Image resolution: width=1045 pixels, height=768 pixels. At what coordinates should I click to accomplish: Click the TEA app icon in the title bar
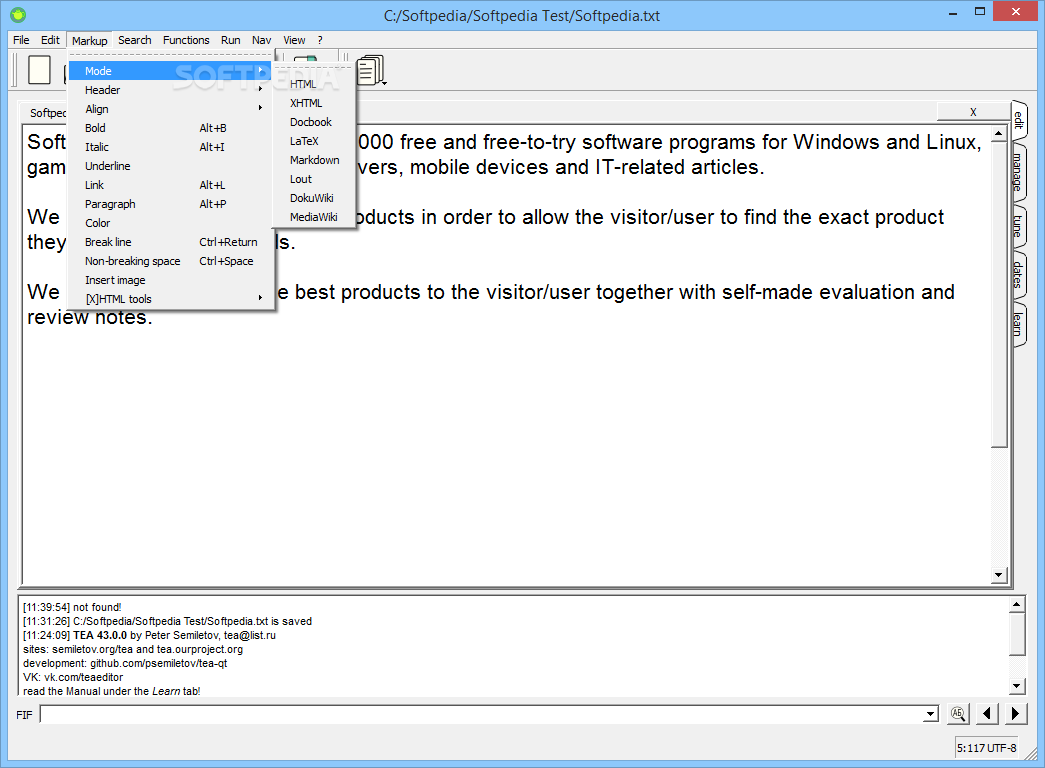click(x=18, y=14)
